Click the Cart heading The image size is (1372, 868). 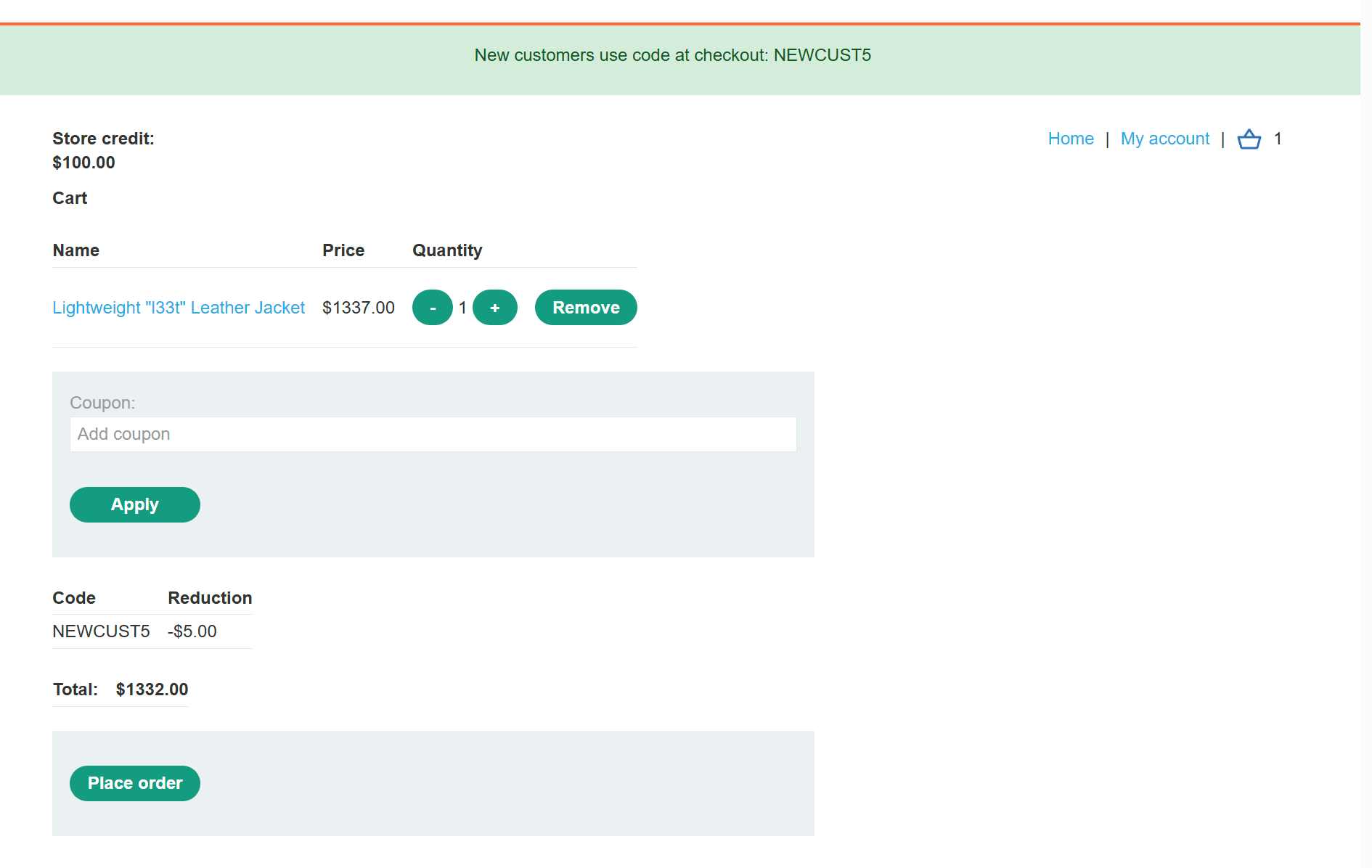click(70, 198)
